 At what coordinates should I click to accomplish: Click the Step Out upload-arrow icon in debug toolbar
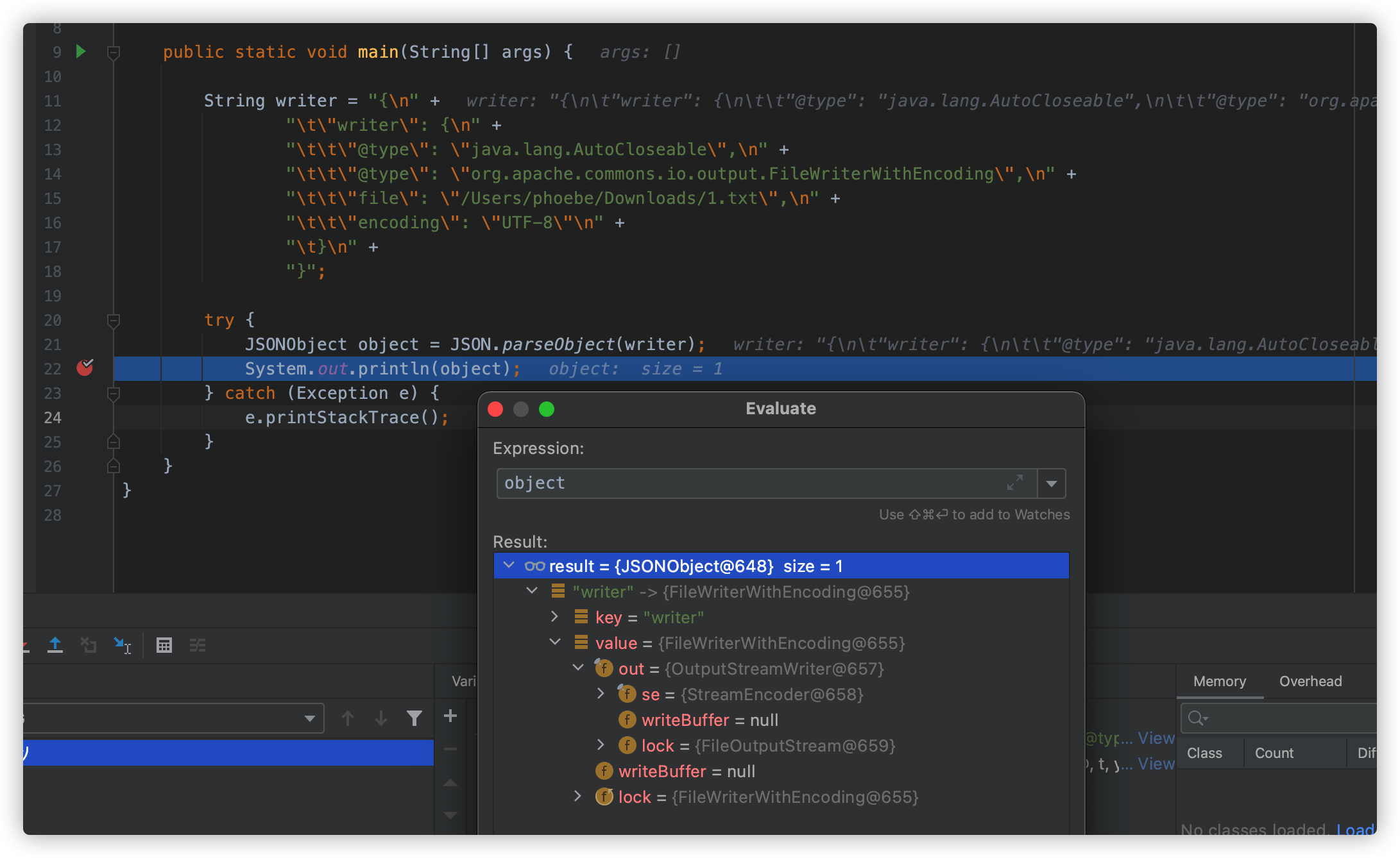[55, 645]
